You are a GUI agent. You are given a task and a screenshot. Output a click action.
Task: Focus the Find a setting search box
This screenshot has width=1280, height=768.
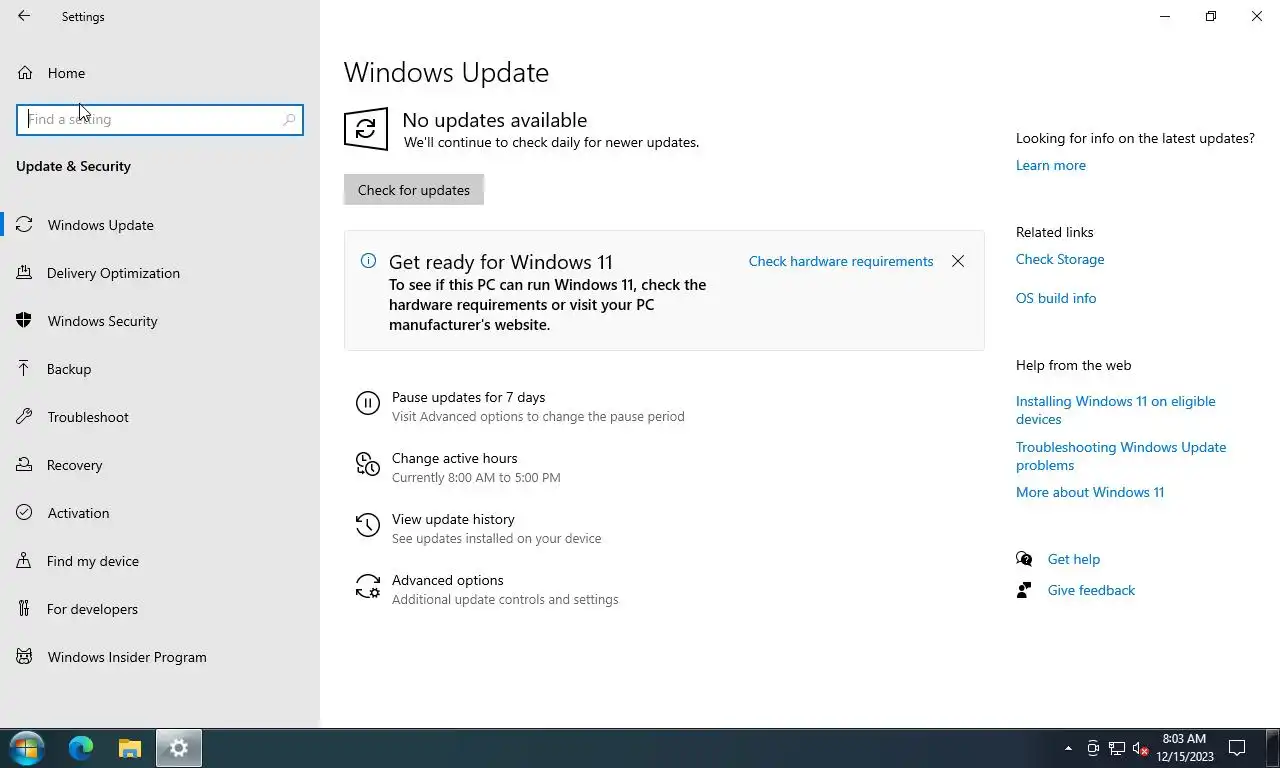pos(160,119)
